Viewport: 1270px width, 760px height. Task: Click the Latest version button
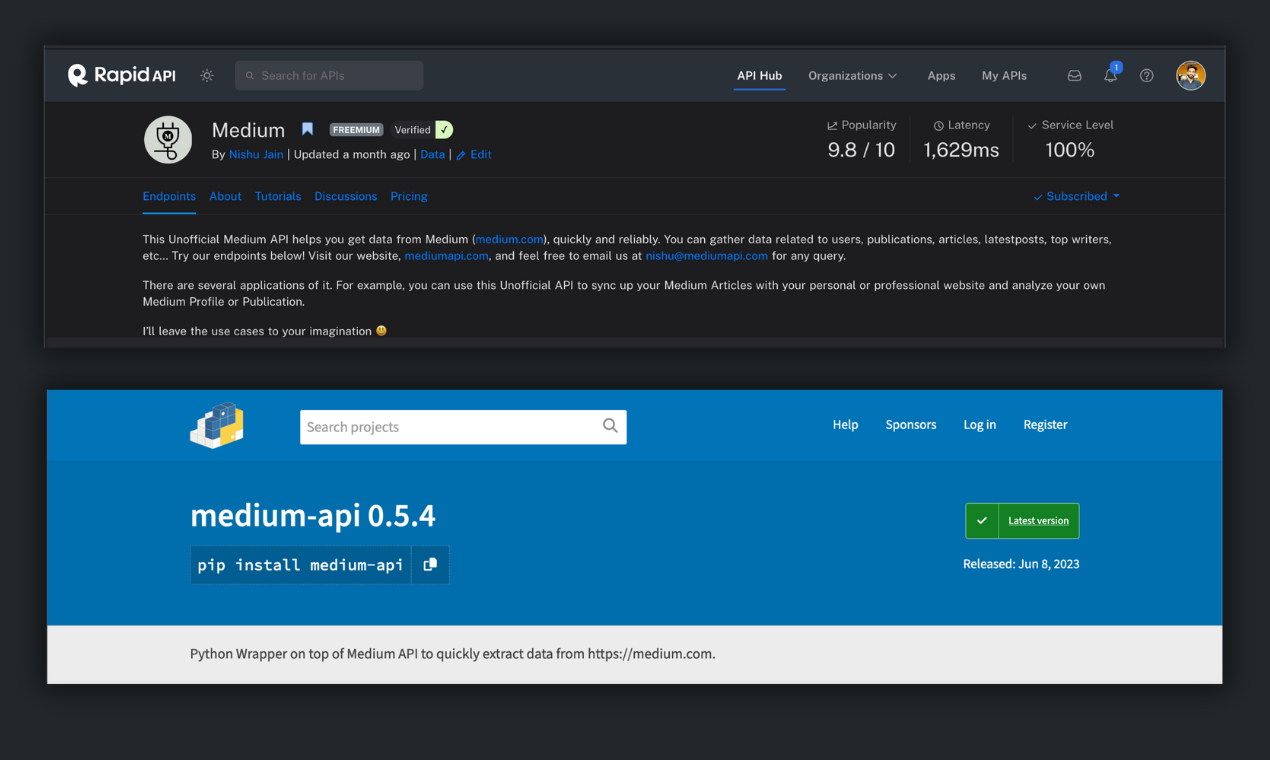click(x=1022, y=521)
